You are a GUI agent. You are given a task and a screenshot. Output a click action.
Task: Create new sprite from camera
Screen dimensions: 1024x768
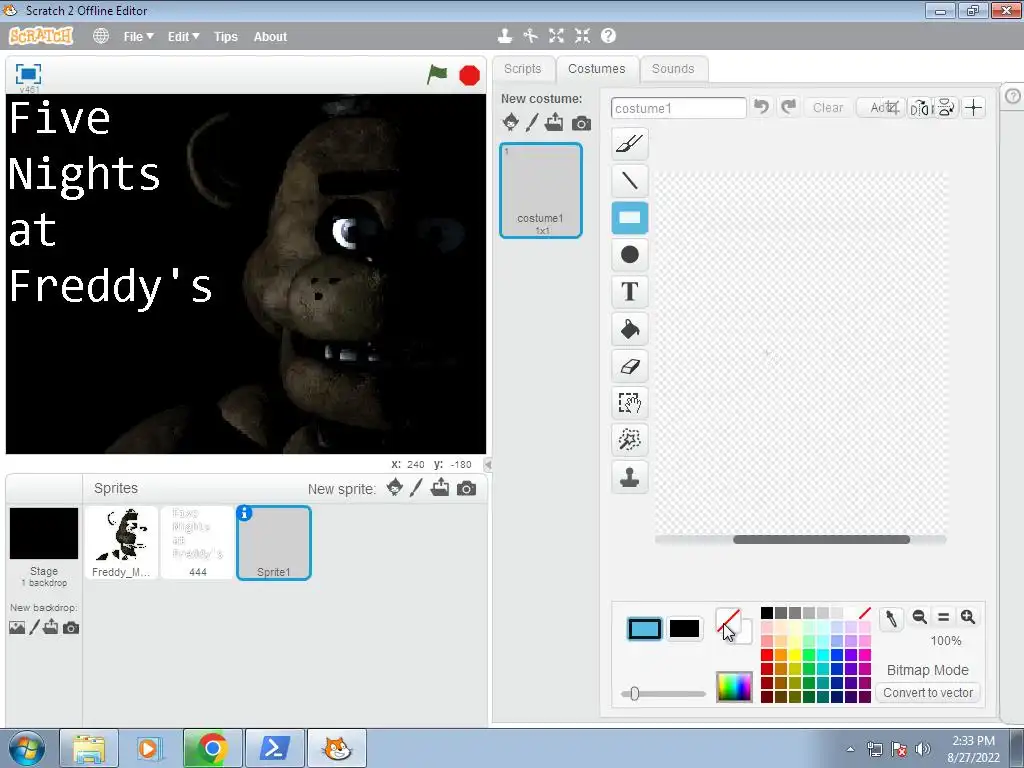pyautogui.click(x=466, y=488)
